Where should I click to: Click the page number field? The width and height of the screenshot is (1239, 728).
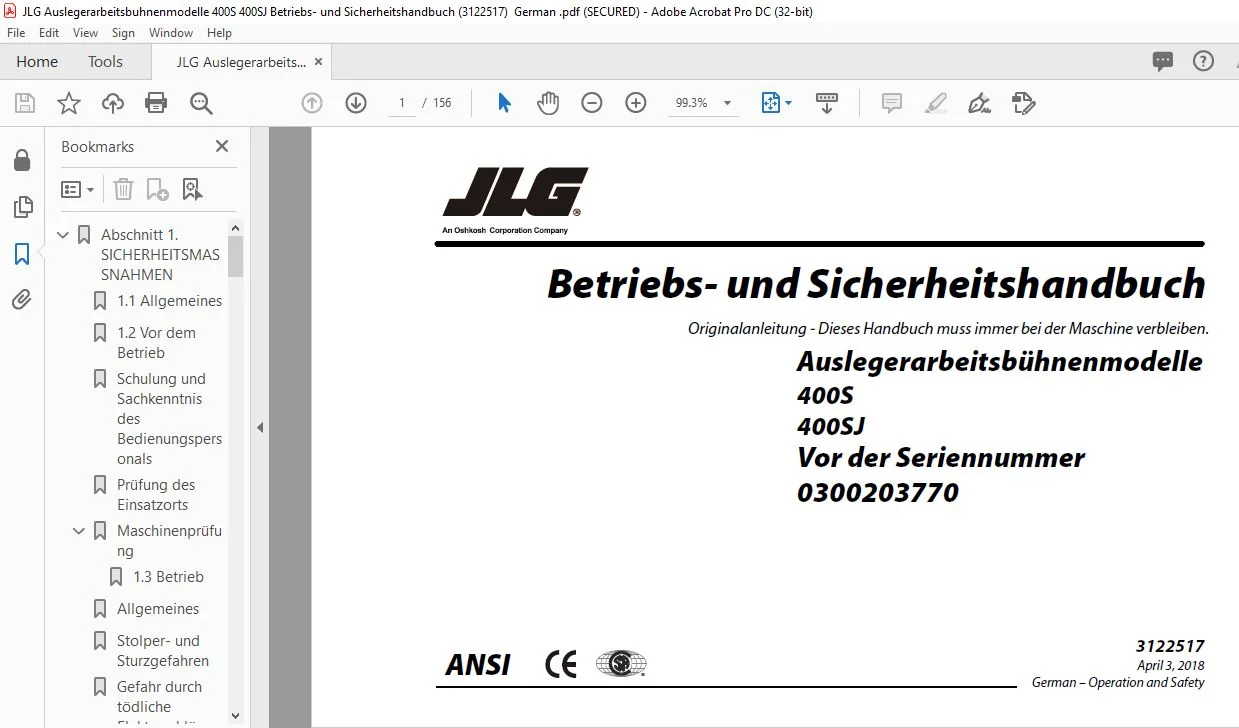[402, 103]
